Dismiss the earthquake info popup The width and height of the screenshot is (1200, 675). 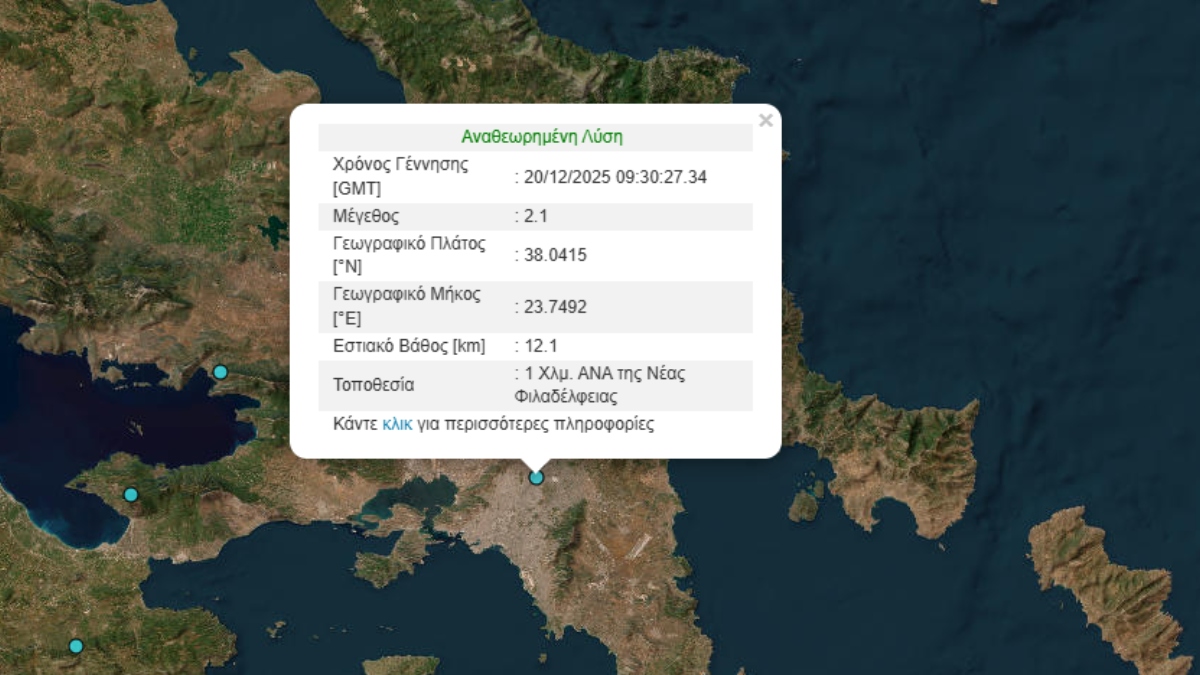pyautogui.click(x=766, y=118)
